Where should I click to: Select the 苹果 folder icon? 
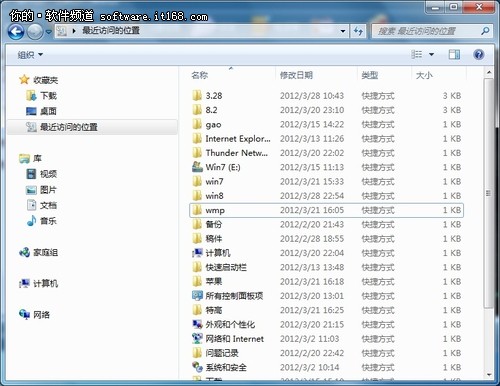point(197,282)
